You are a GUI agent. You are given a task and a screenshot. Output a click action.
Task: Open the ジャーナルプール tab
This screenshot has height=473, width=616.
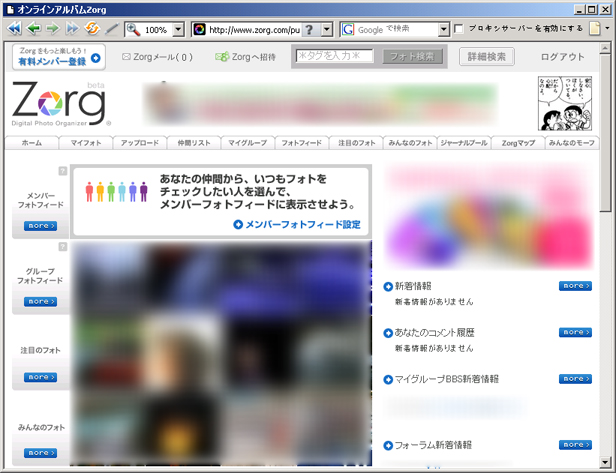[x=464, y=143]
